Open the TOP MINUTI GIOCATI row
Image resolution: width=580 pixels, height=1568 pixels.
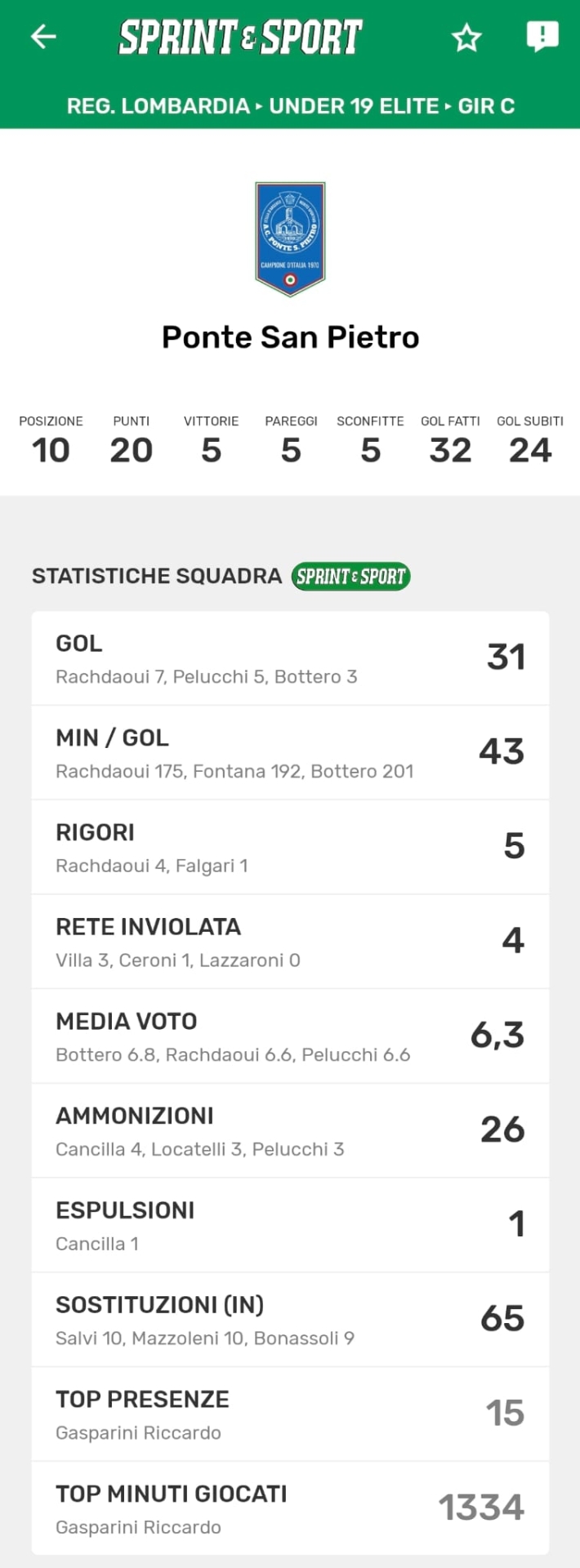pos(290,1508)
